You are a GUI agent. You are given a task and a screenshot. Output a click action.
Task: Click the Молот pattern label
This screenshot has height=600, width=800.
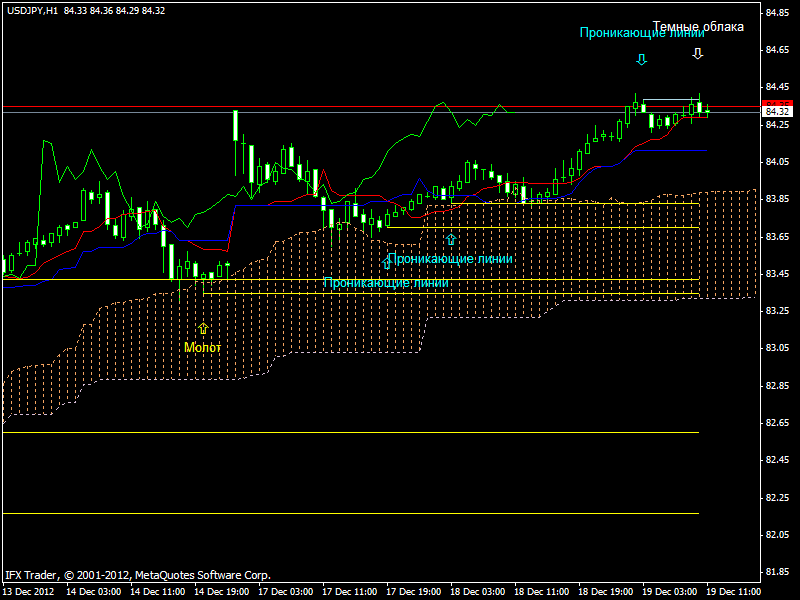point(202,347)
